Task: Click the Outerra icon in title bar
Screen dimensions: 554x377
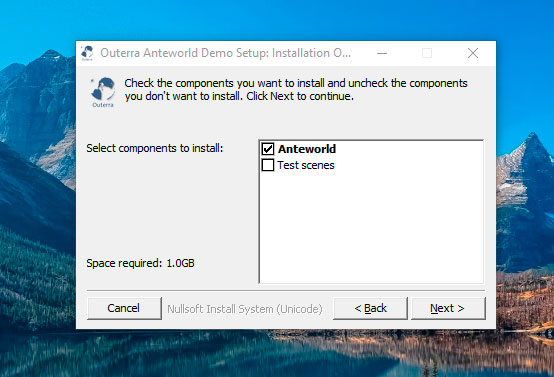Action: point(87,53)
